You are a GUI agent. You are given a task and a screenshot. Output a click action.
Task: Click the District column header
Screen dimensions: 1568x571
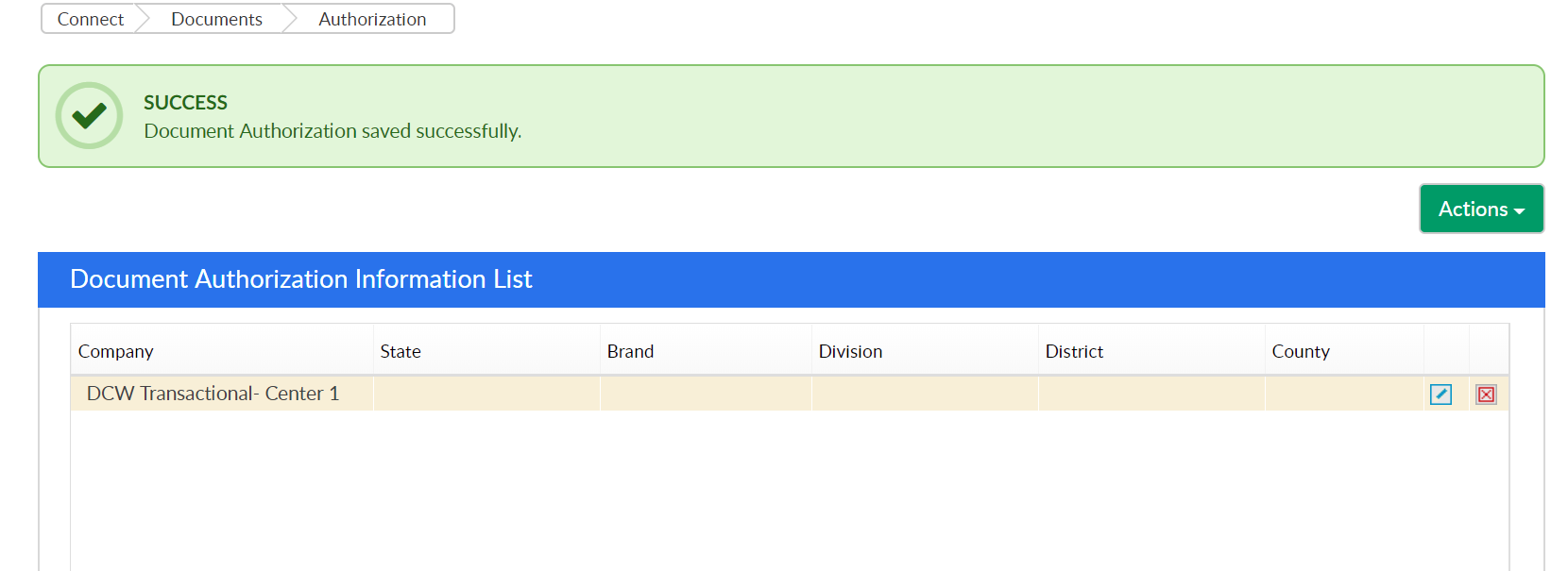click(x=1074, y=351)
